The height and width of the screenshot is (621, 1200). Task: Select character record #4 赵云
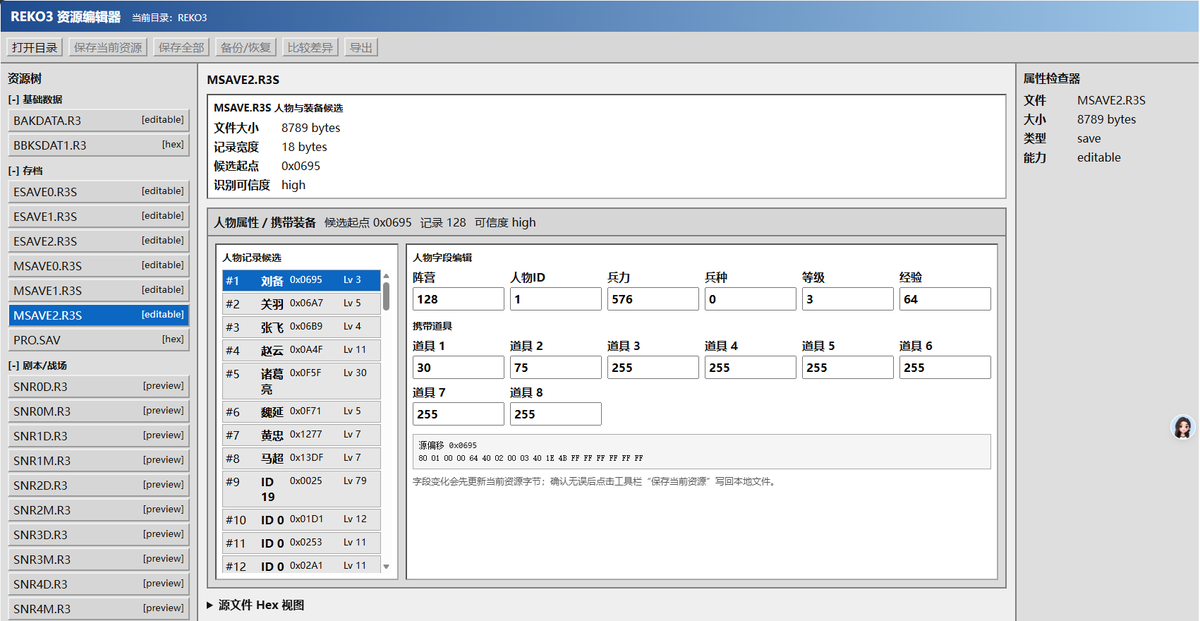[x=301, y=351]
